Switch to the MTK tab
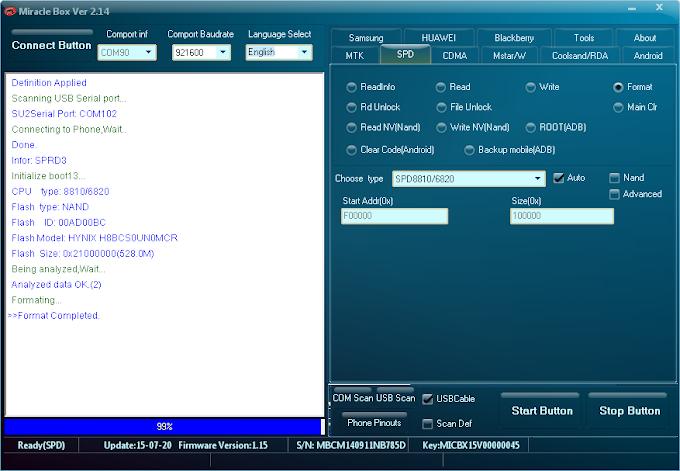680x471 pixels. (x=355, y=56)
